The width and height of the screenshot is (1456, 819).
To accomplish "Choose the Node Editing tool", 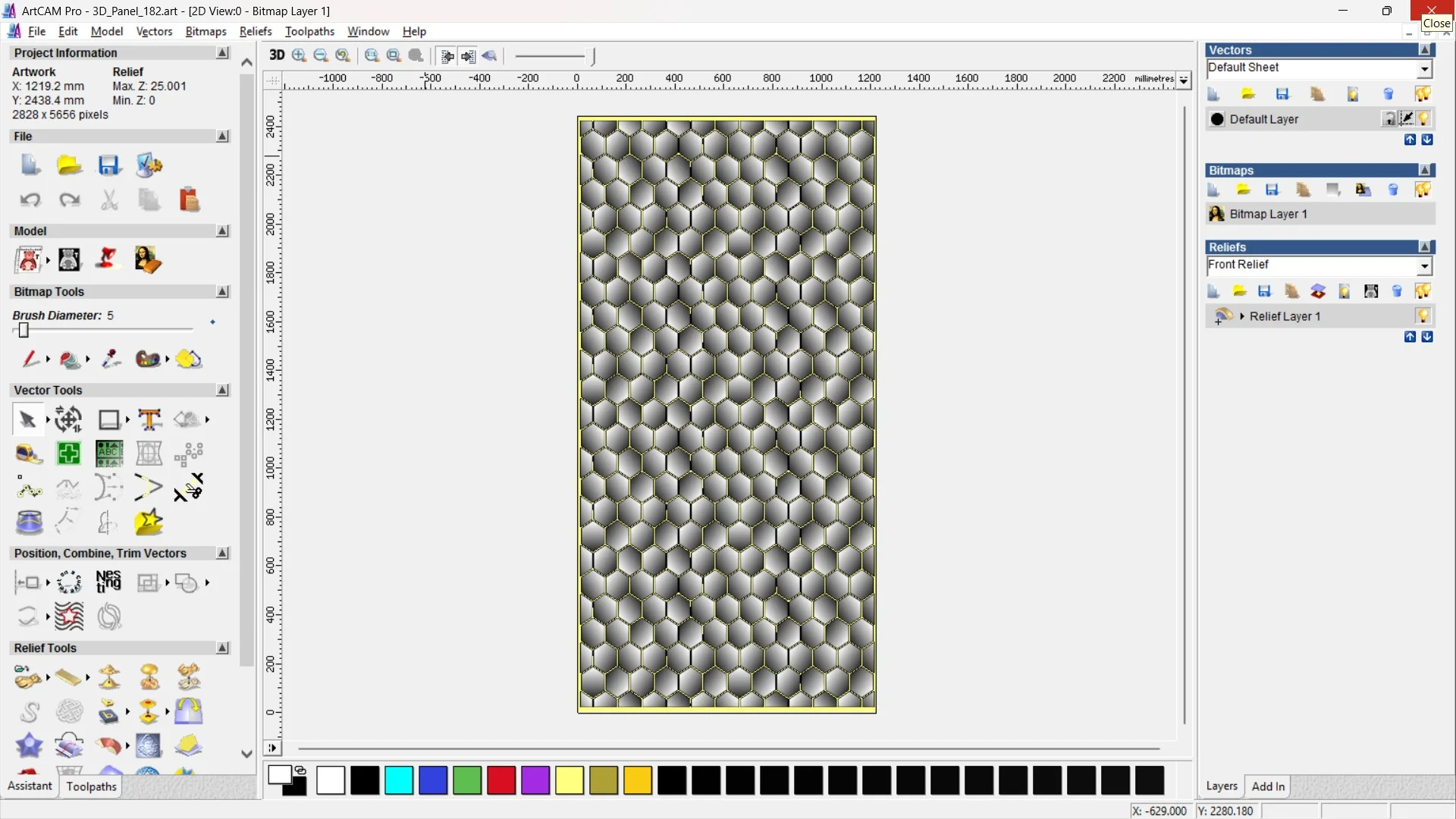I will point(29,488).
